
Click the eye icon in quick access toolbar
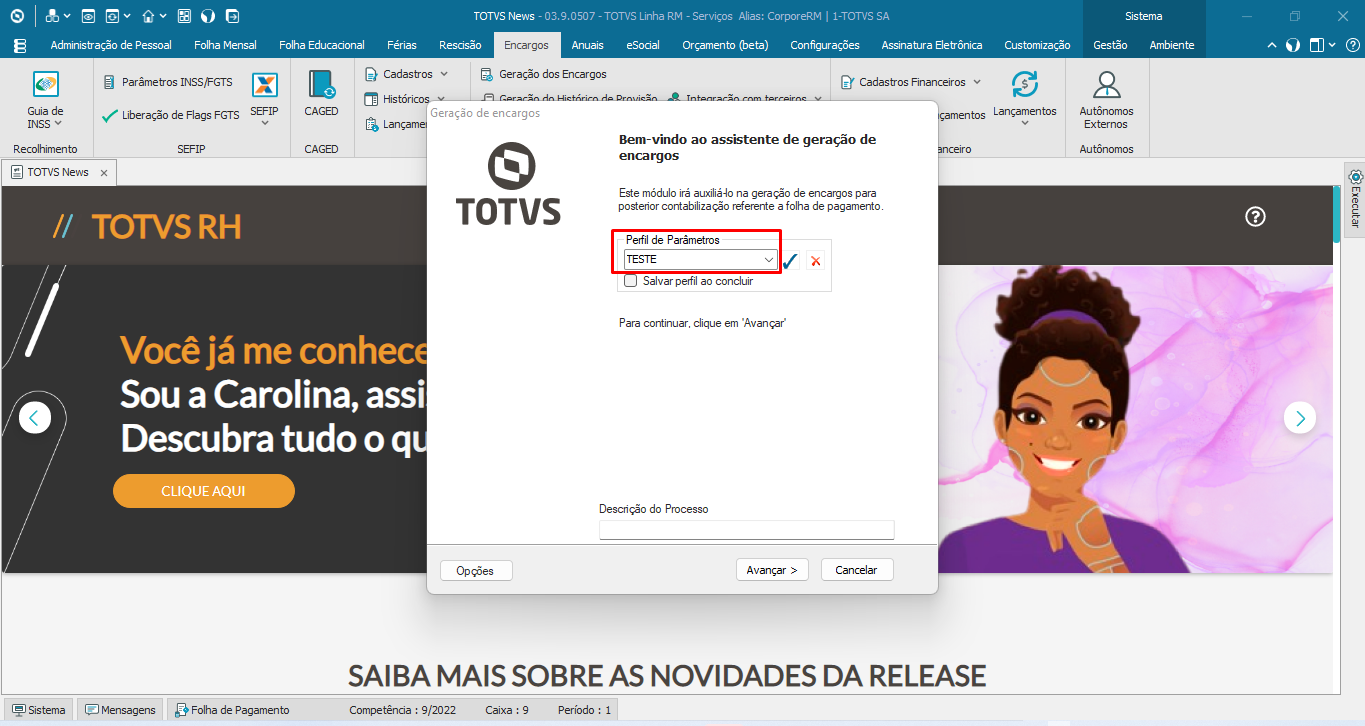pyautogui.click(x=88, y=16)
